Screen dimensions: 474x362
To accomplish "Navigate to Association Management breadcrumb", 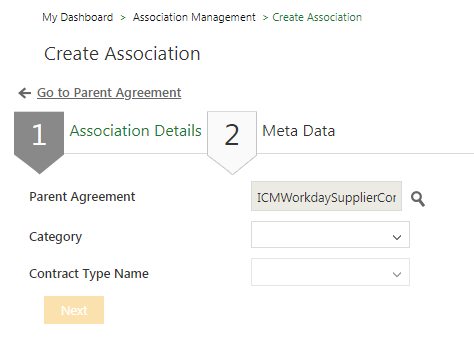I will (194, 17).
